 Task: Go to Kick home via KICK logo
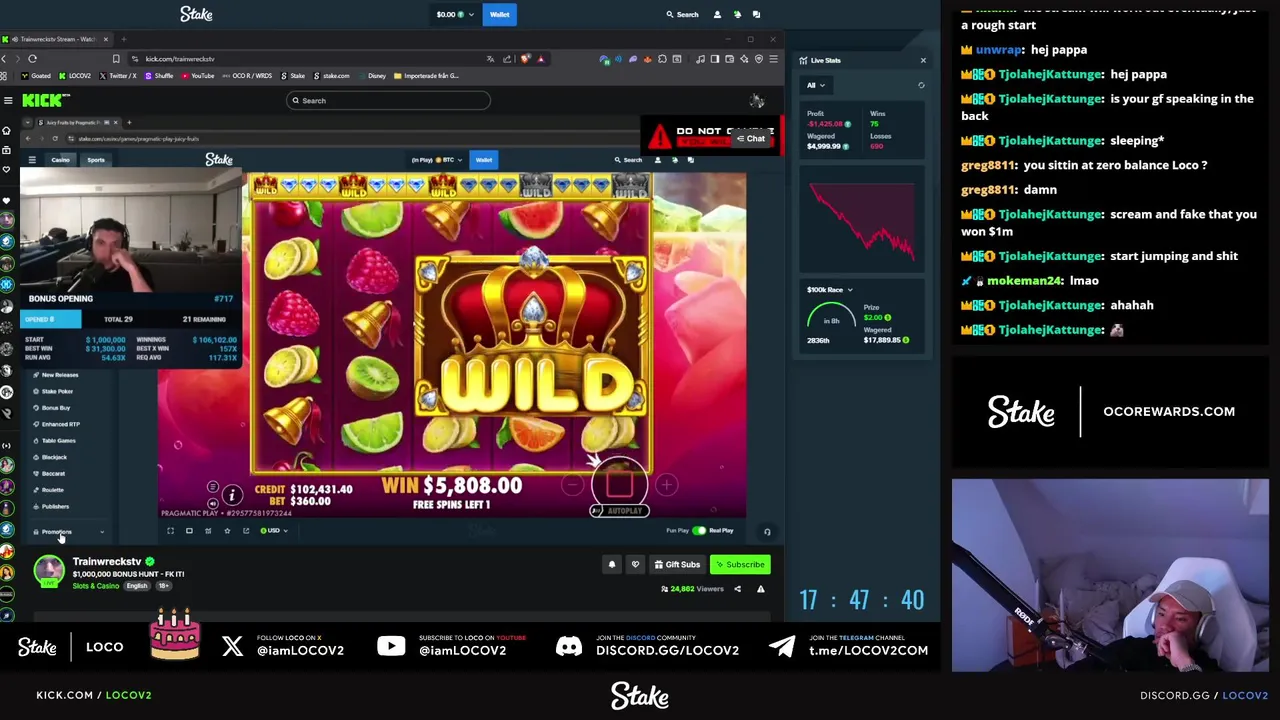(46, 100)
